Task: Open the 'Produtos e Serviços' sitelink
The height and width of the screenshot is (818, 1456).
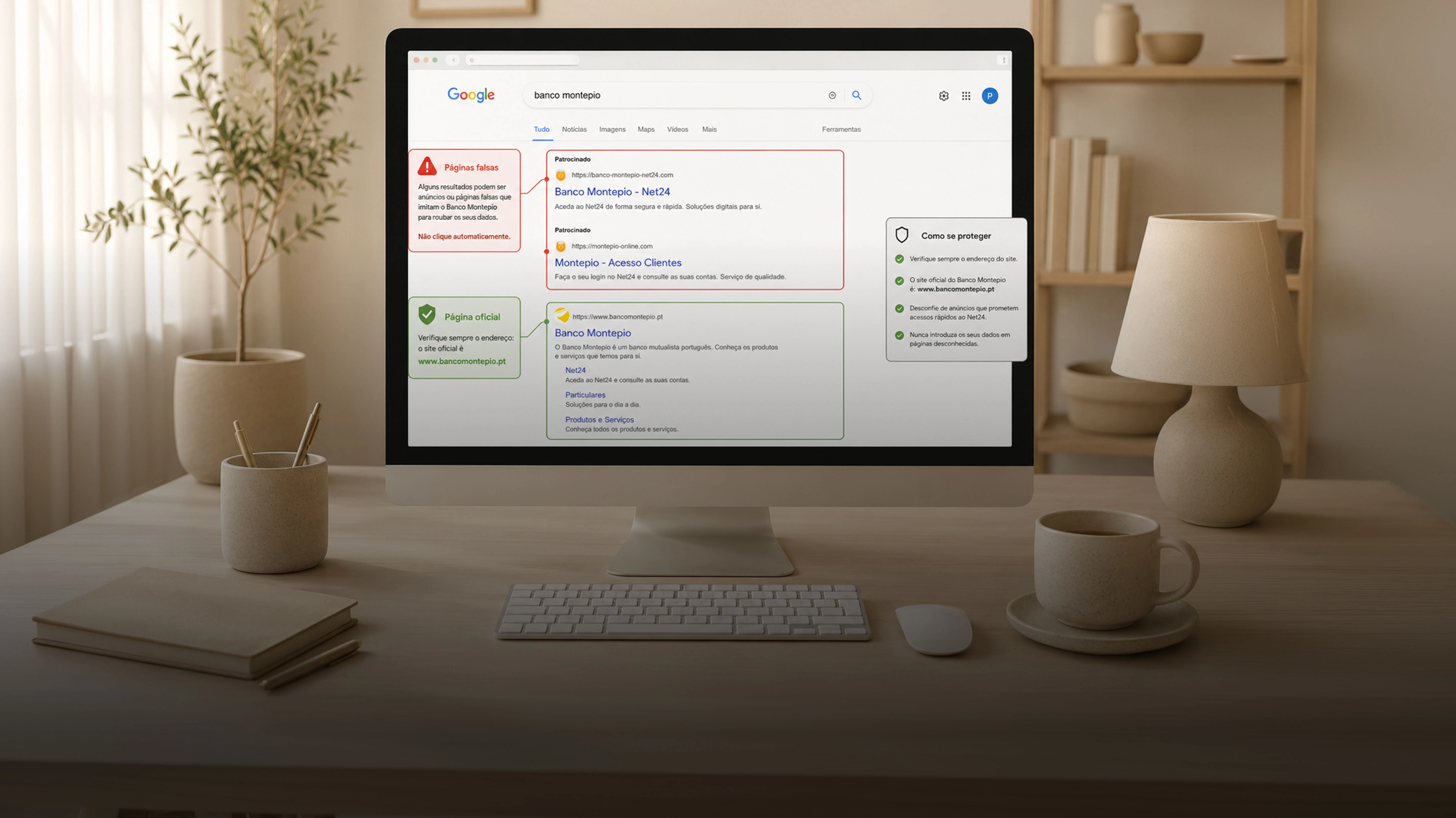Action: 599,420
